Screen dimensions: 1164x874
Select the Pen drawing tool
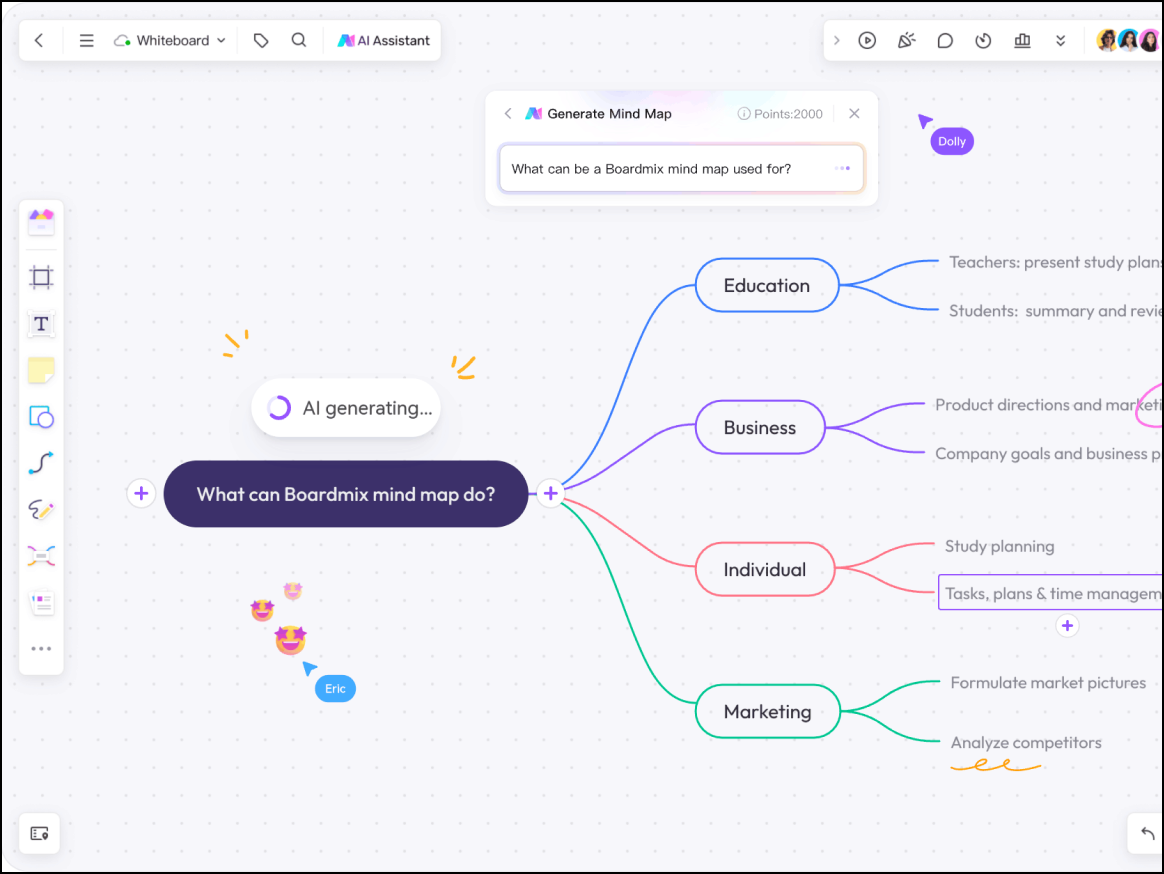coord(42,509)
